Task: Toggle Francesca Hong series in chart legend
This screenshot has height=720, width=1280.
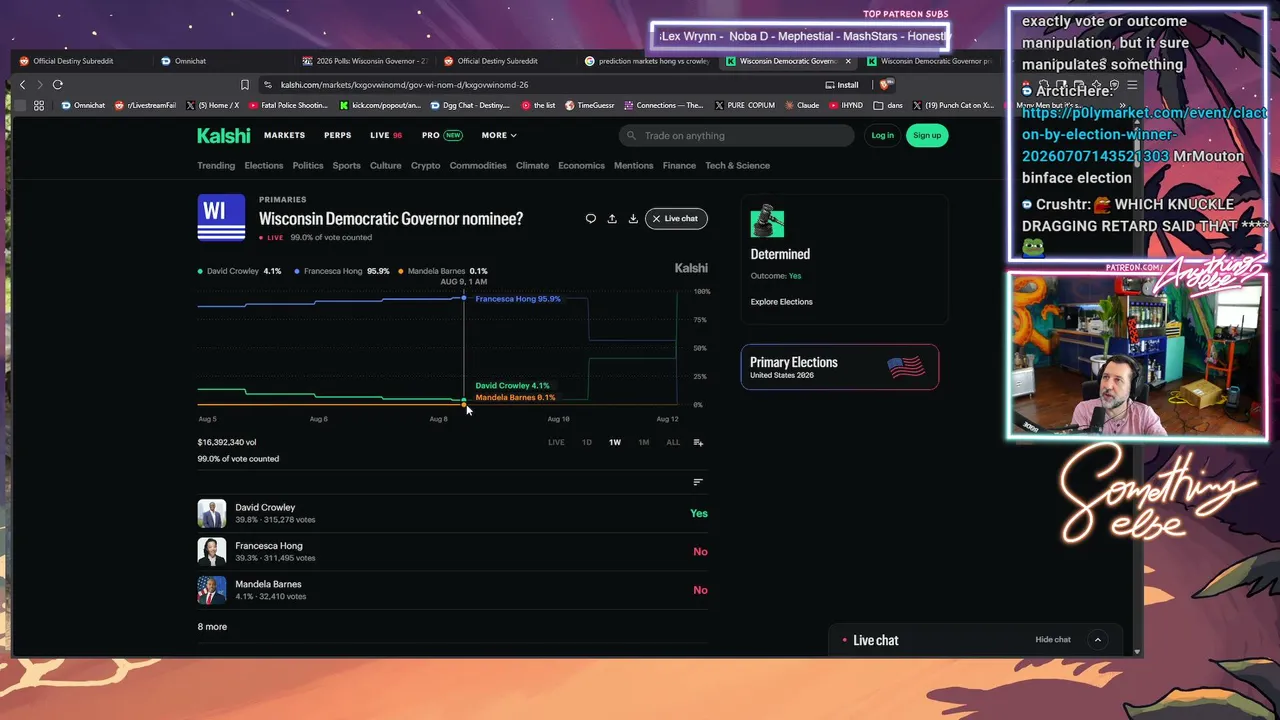Action: tap(342, 271)
